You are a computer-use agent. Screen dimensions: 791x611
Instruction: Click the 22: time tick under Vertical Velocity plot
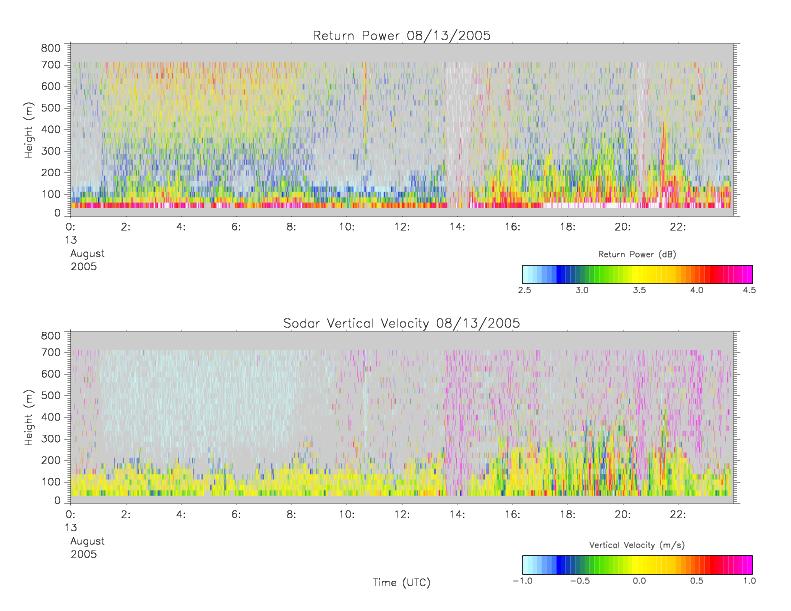point(678,515)
